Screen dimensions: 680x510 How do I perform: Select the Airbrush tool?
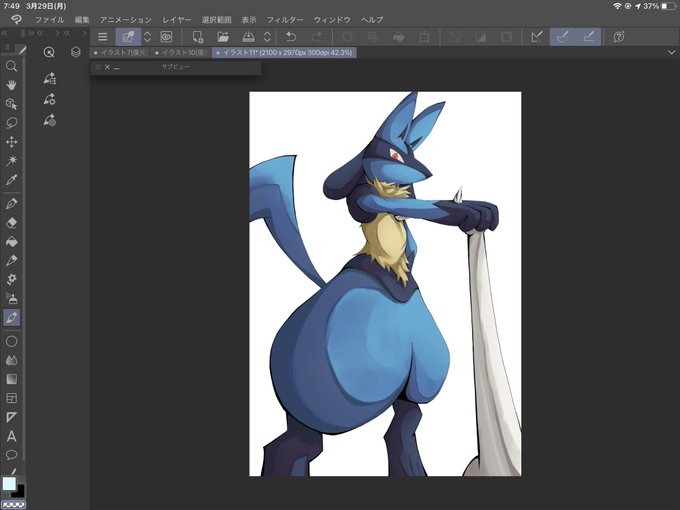point(12,298)
